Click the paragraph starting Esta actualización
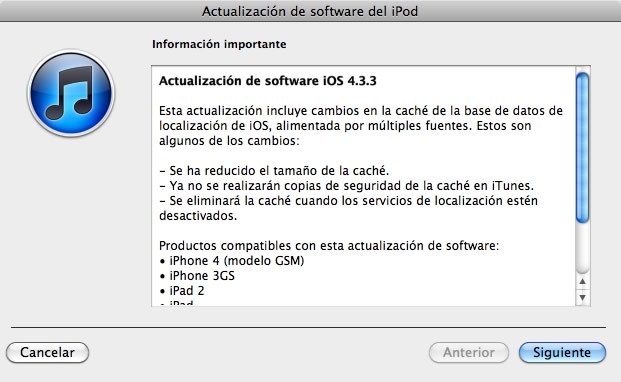 361,125
